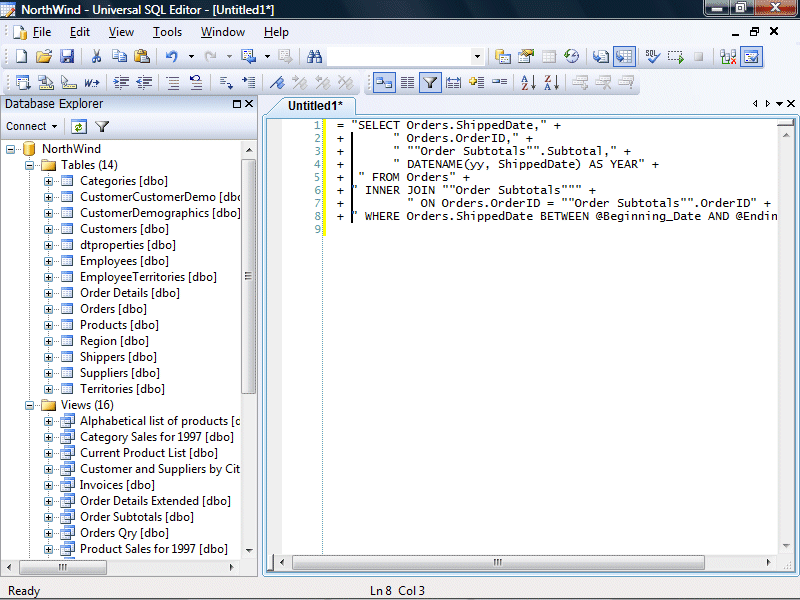The height and width of the screenshot is (600, 800).
Task: Click the properties window icon with pencil
Action: coord(526,56)
